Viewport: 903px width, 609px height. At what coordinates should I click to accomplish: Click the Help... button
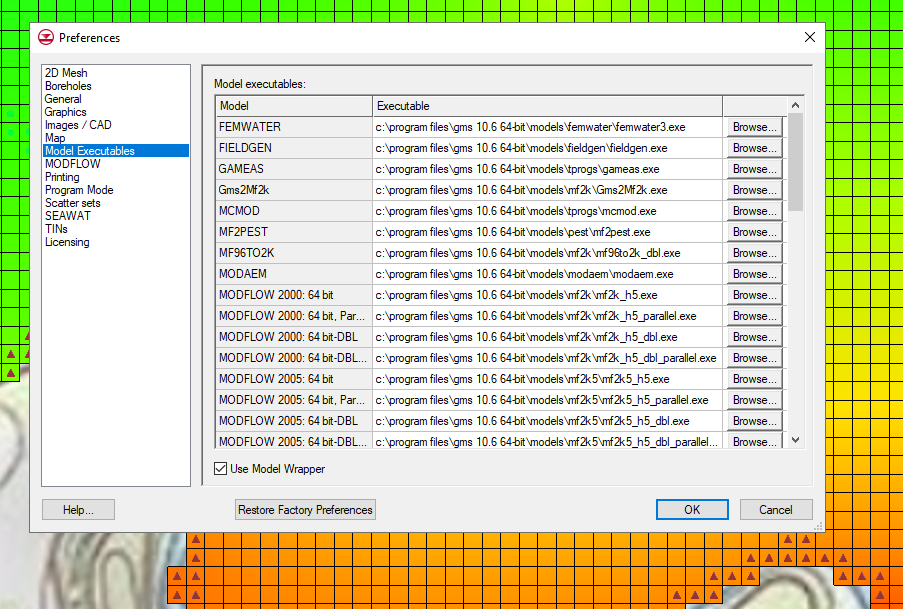click(78, 510)
